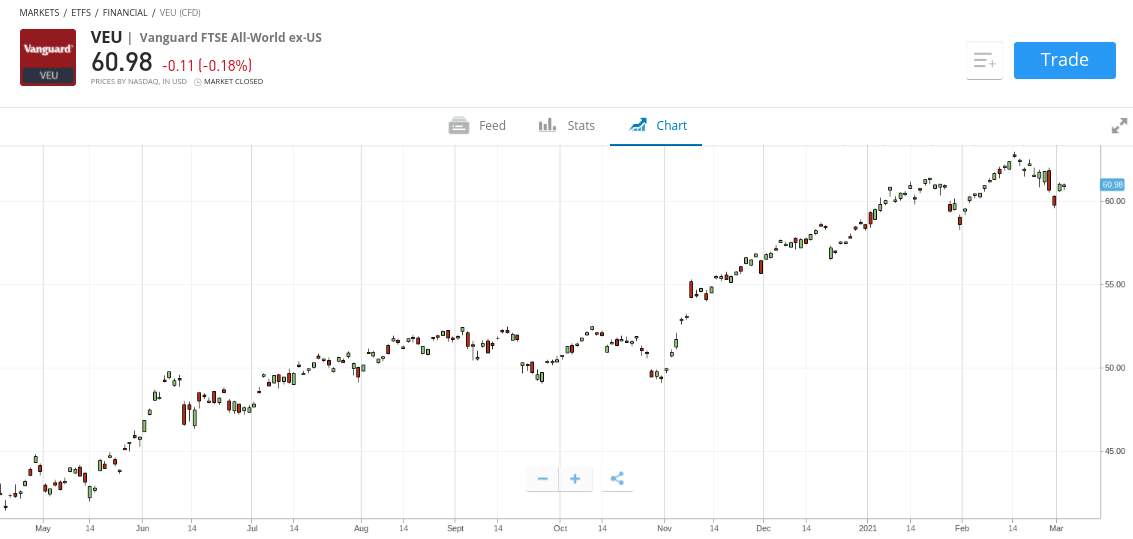
Task: Click the 60.98 current price label on axis
Action: point(1112,184)
